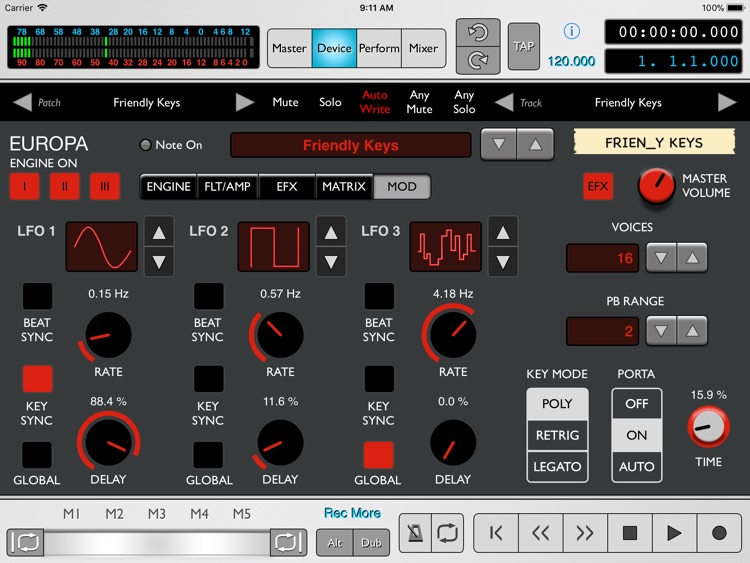
Task: Click the redo arrow button
Action: (478, 60)
